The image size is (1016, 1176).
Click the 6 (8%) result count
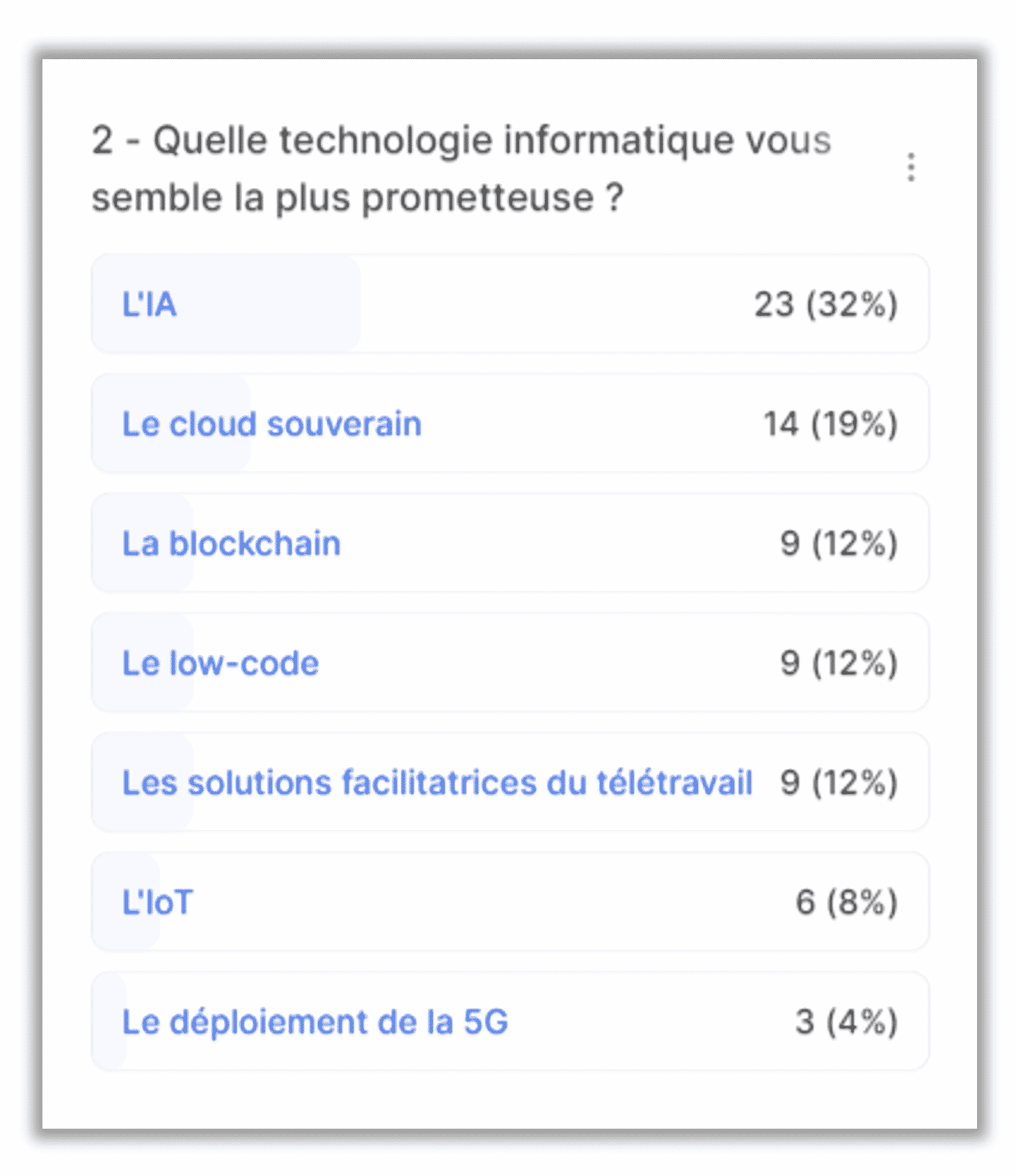pos(847,903)
